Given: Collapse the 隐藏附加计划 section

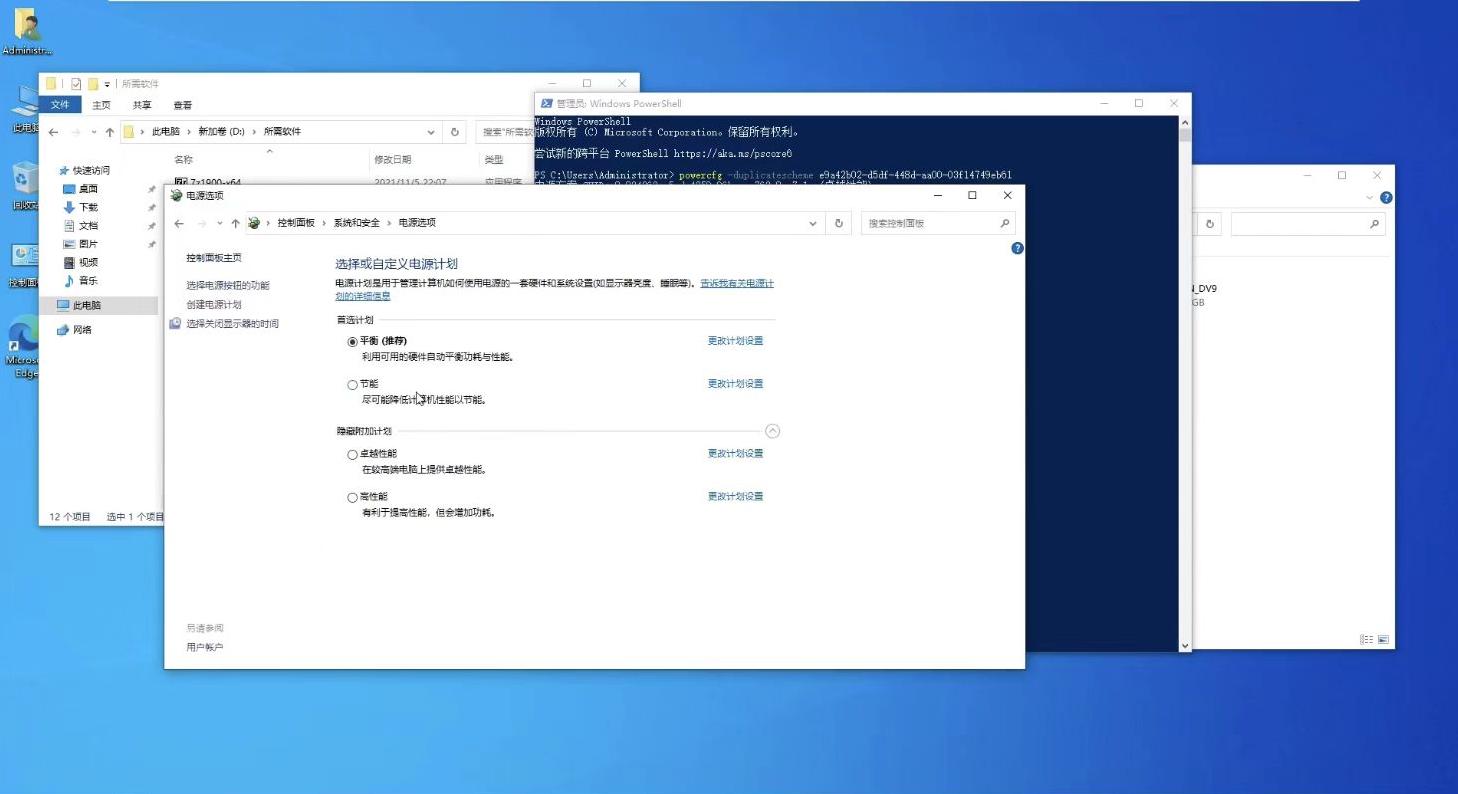Looking at the screenshot, I should [772, 431].
